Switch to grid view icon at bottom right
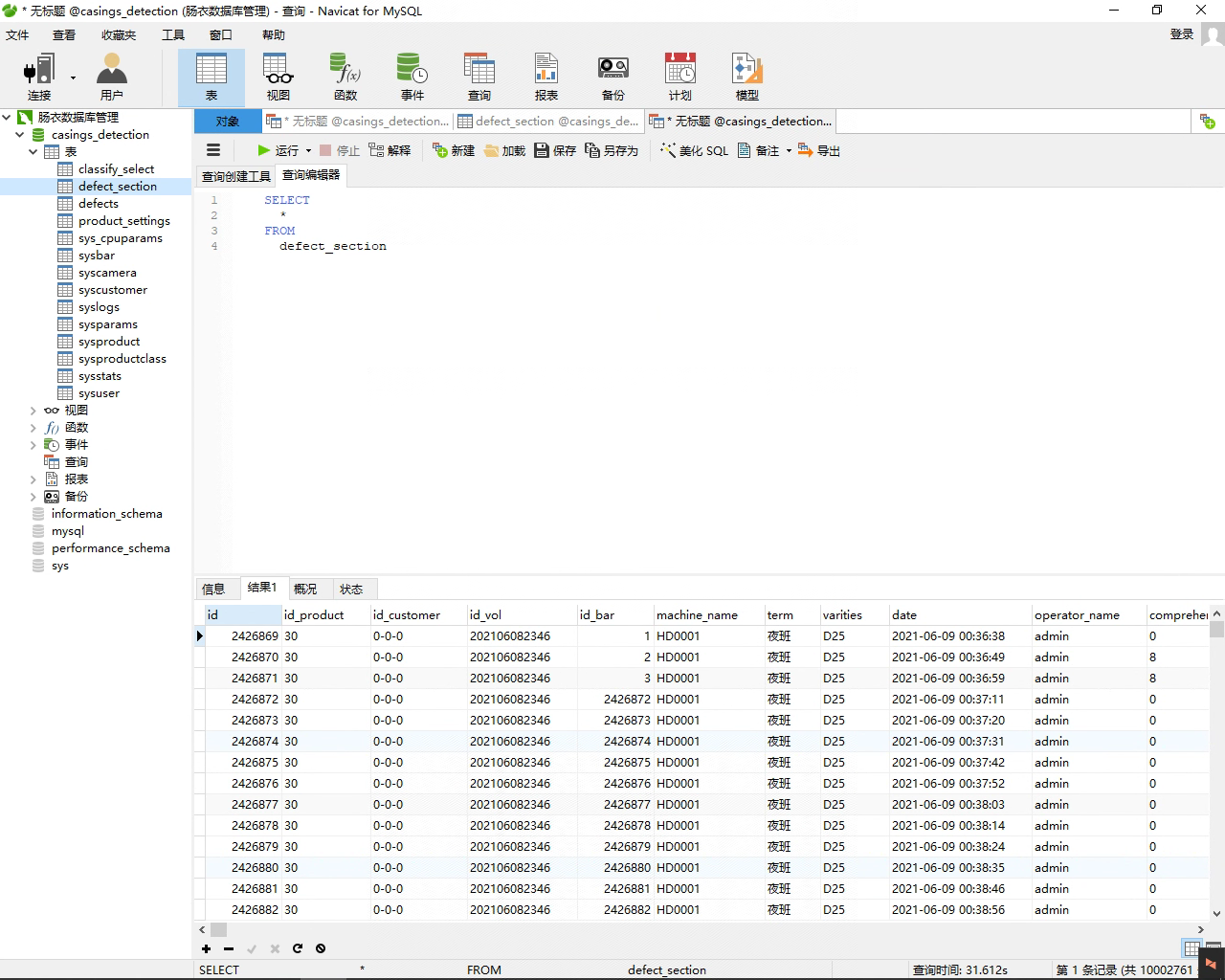This screenshot has height=980, width=1225. (x=1192, y=948)
